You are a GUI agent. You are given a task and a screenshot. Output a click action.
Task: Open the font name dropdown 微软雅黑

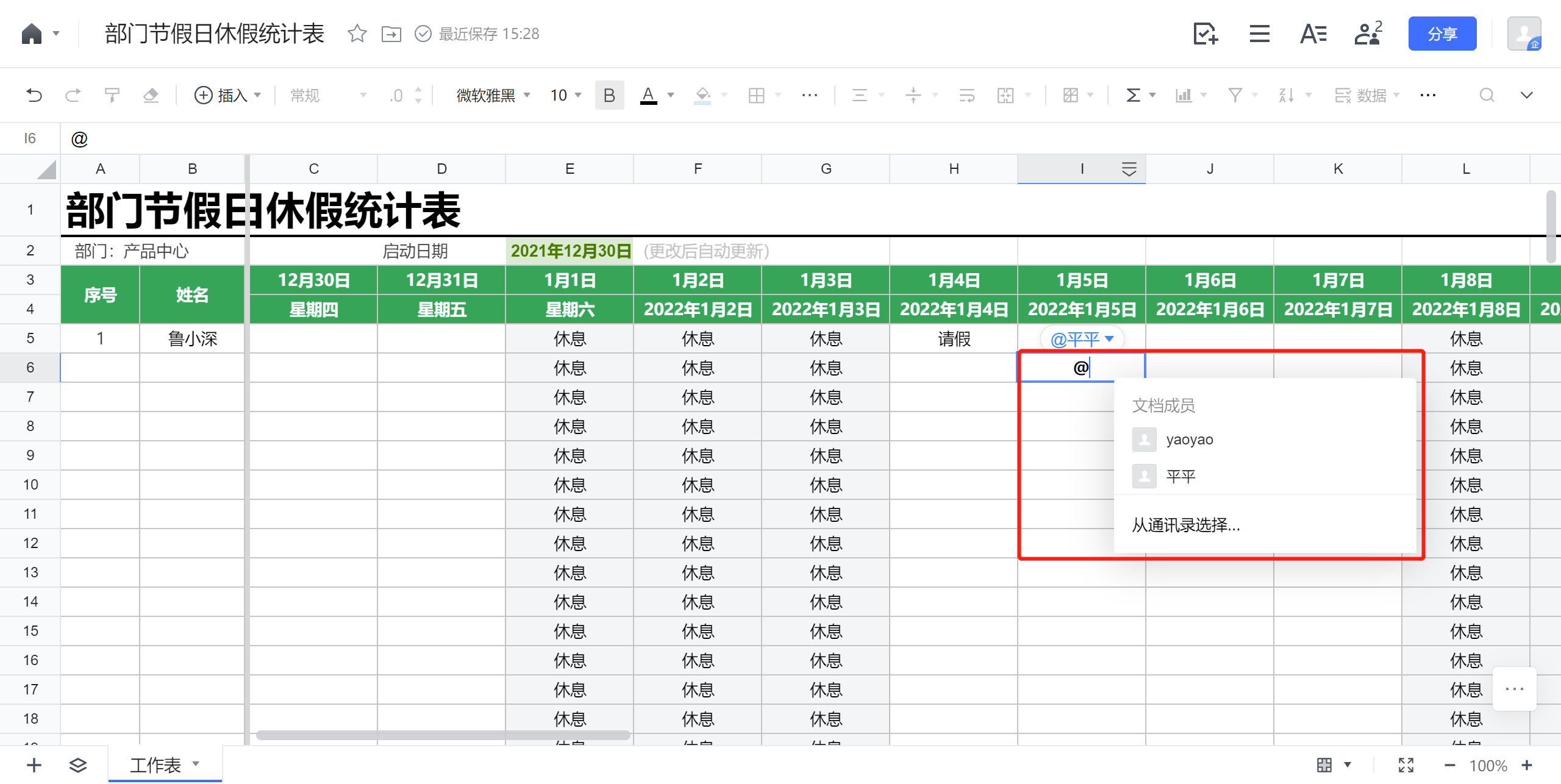493,95
